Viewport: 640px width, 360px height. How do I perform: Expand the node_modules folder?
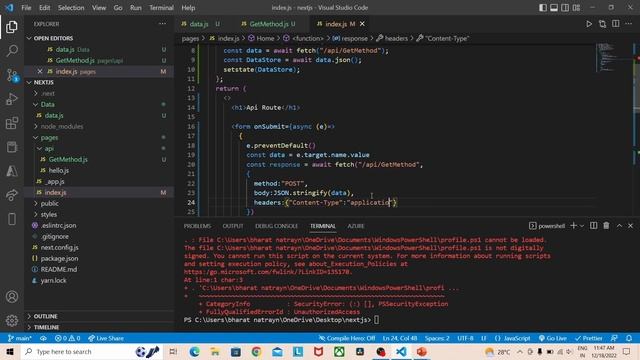tap(62, 127)
